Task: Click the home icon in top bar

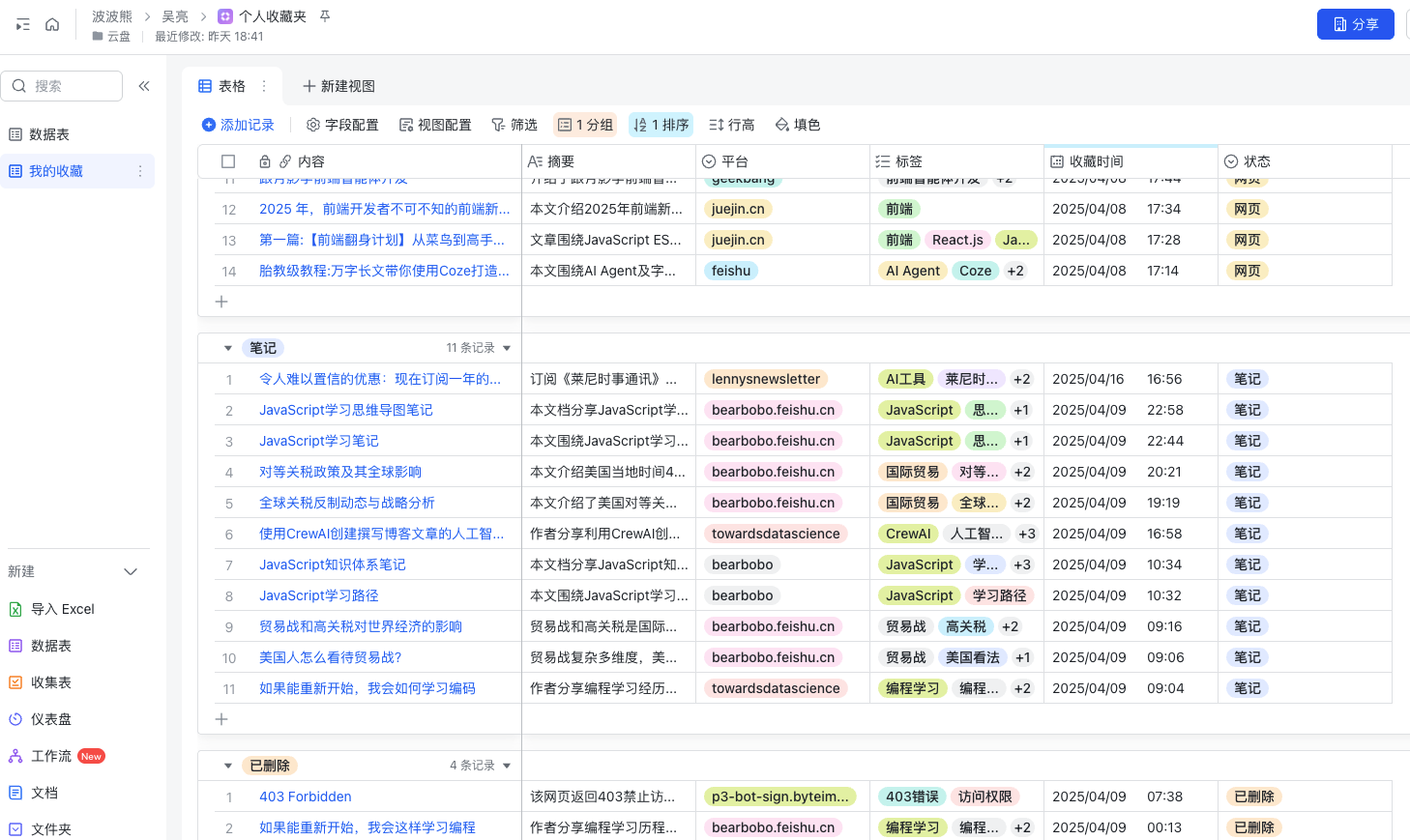Action: (52, 24)
